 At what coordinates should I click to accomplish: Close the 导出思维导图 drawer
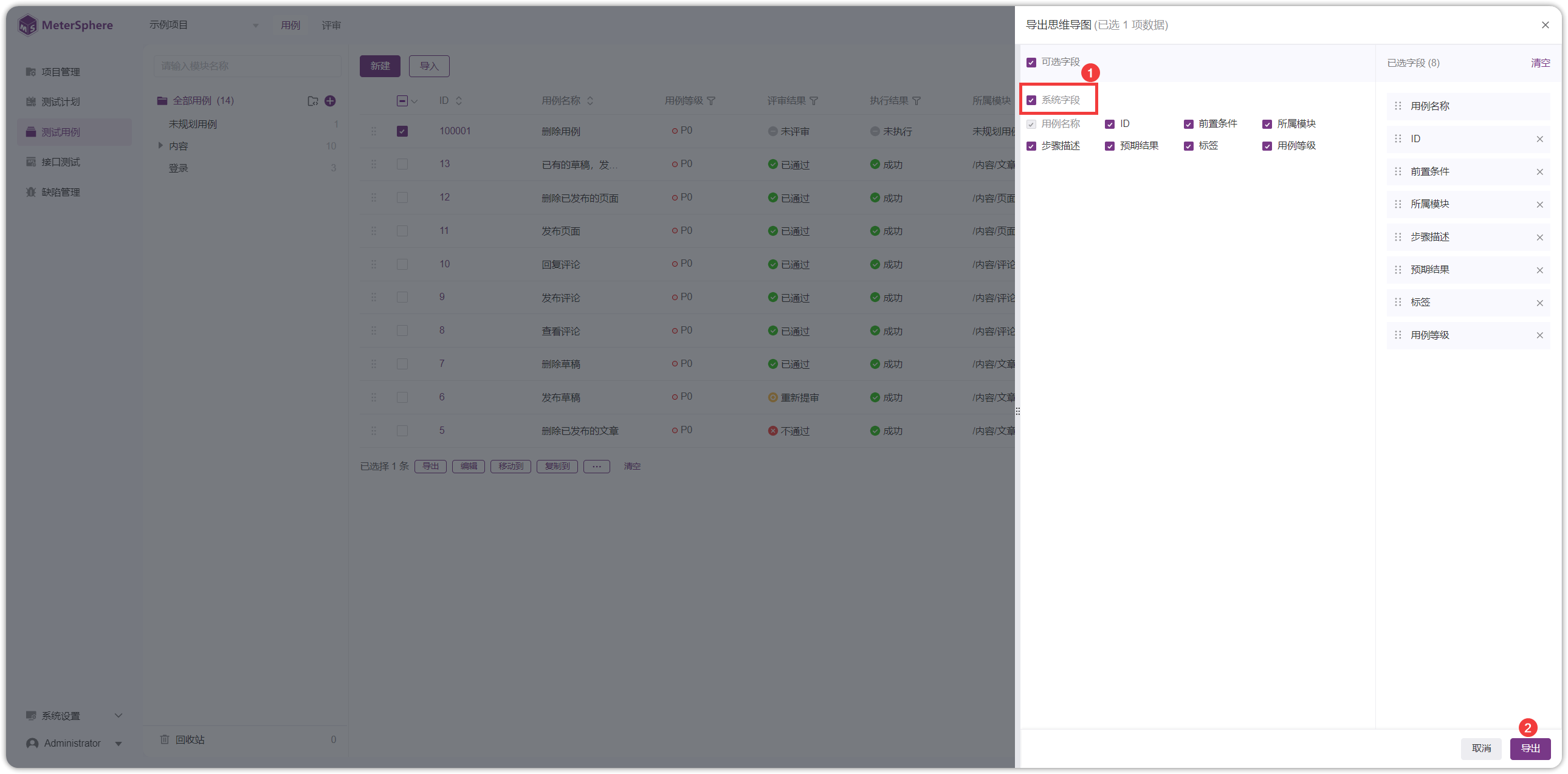click(x=1545, y=25)
